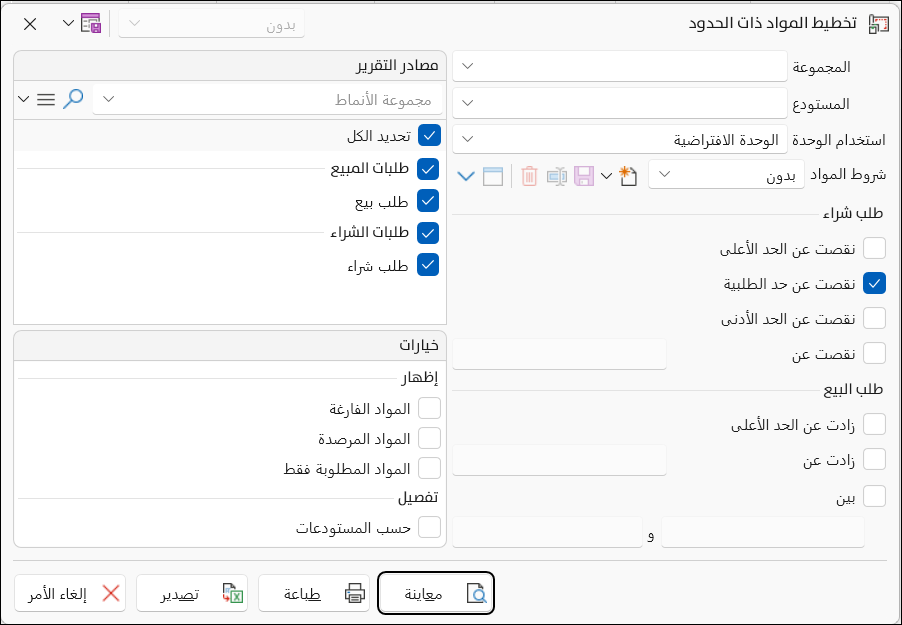Toggle تحديد الكل checkbox

pos(429,136)
